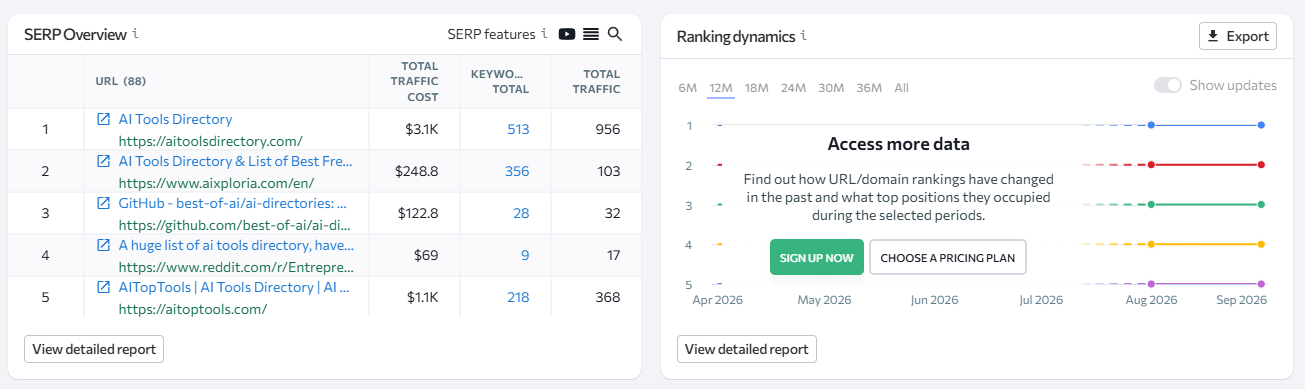1305x389 pixels.
Task: Click the SERP features info icon
Action: [x=544, y=34]
